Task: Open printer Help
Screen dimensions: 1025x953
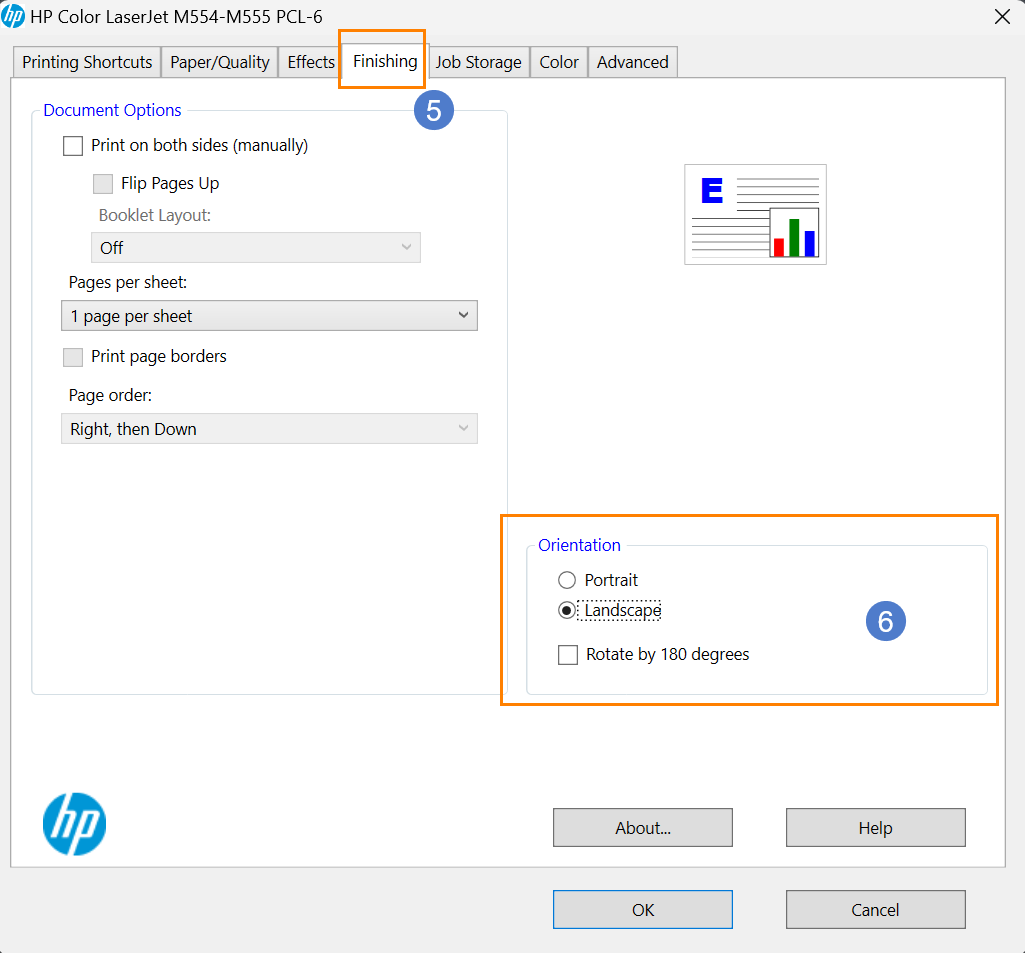Action: tap(875, 828)
